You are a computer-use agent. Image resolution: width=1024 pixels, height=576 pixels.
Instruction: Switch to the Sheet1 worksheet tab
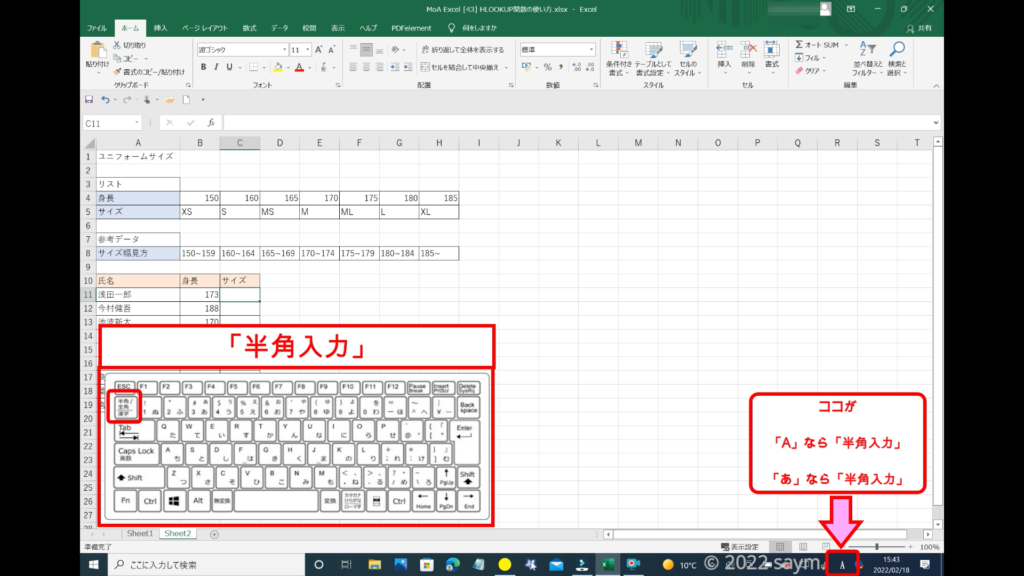pos(140,534)
